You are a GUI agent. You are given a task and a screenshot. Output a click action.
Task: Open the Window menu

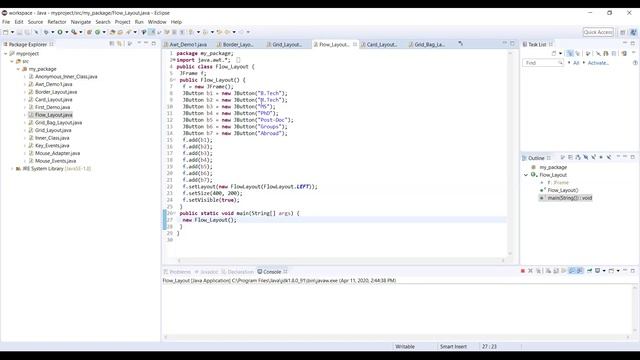[x=157, y=22]
